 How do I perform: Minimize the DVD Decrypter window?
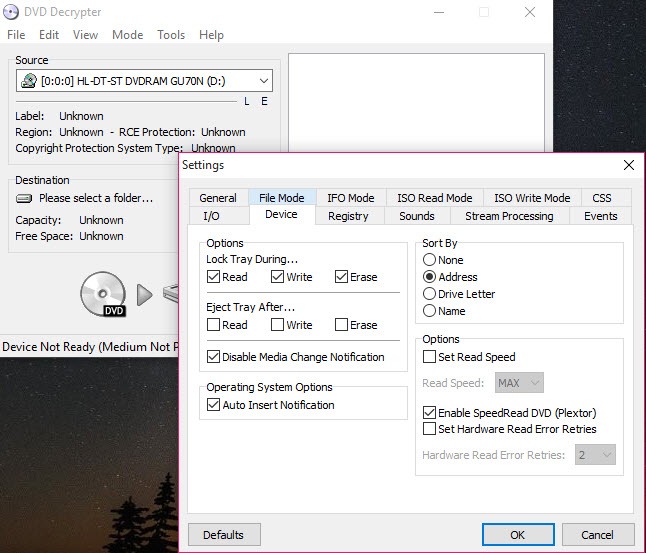[439, 12]
